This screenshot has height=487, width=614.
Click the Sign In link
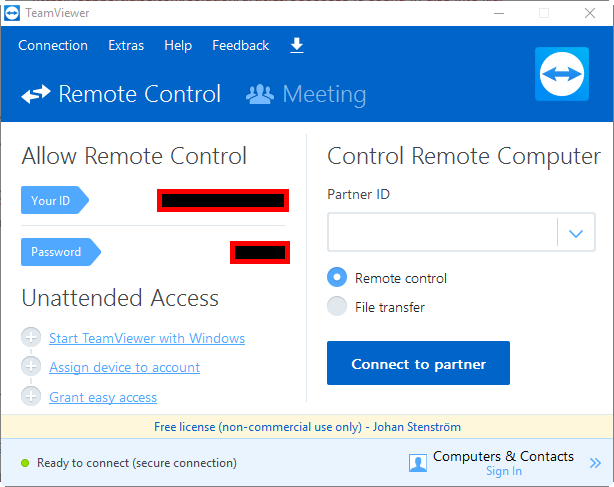click(x=504, y=471)
